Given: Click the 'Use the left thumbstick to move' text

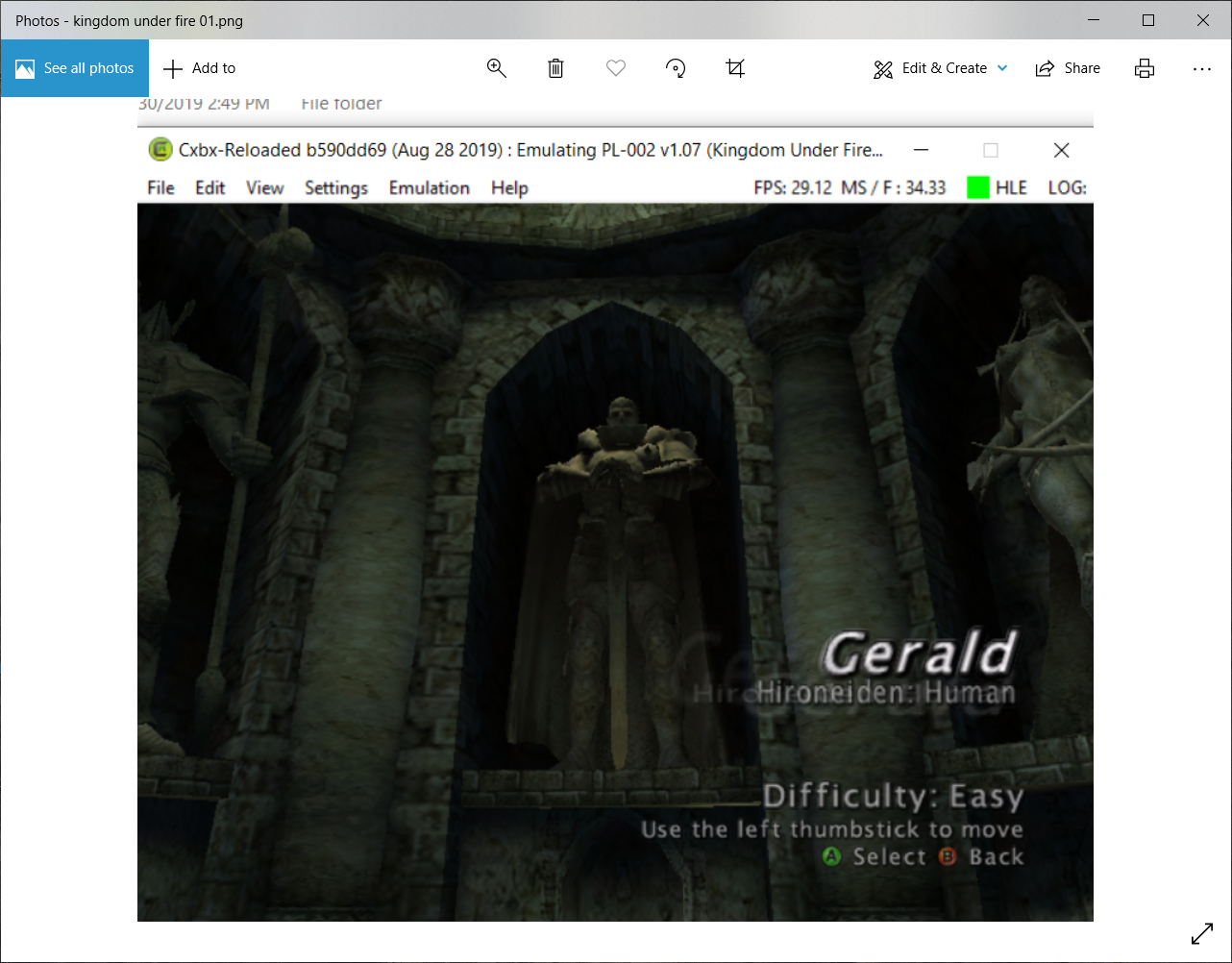Looking at the screenshot, I should pyautogui.click(x=832, y=829).
